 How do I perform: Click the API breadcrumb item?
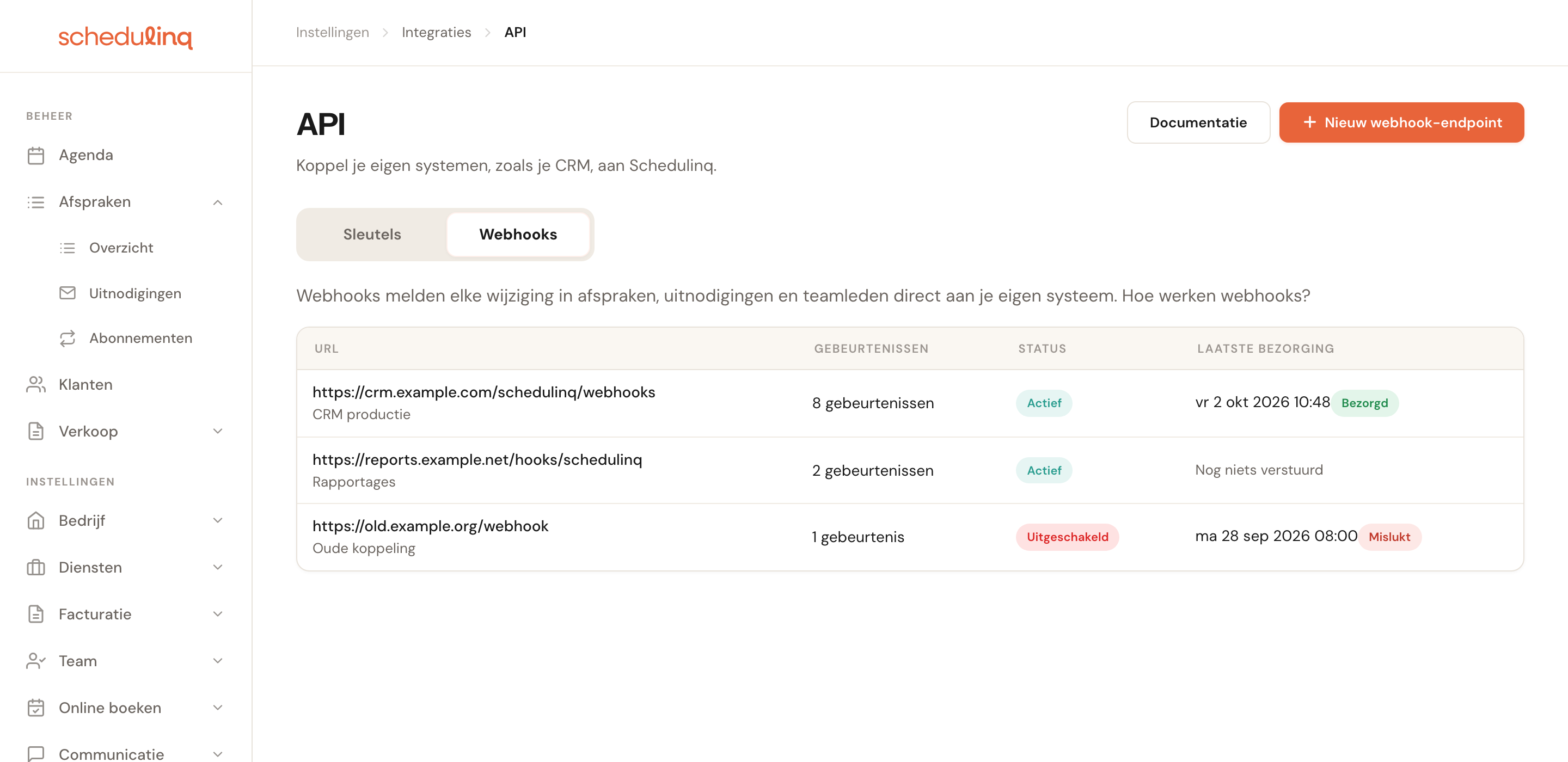click(x=515, y=32)
